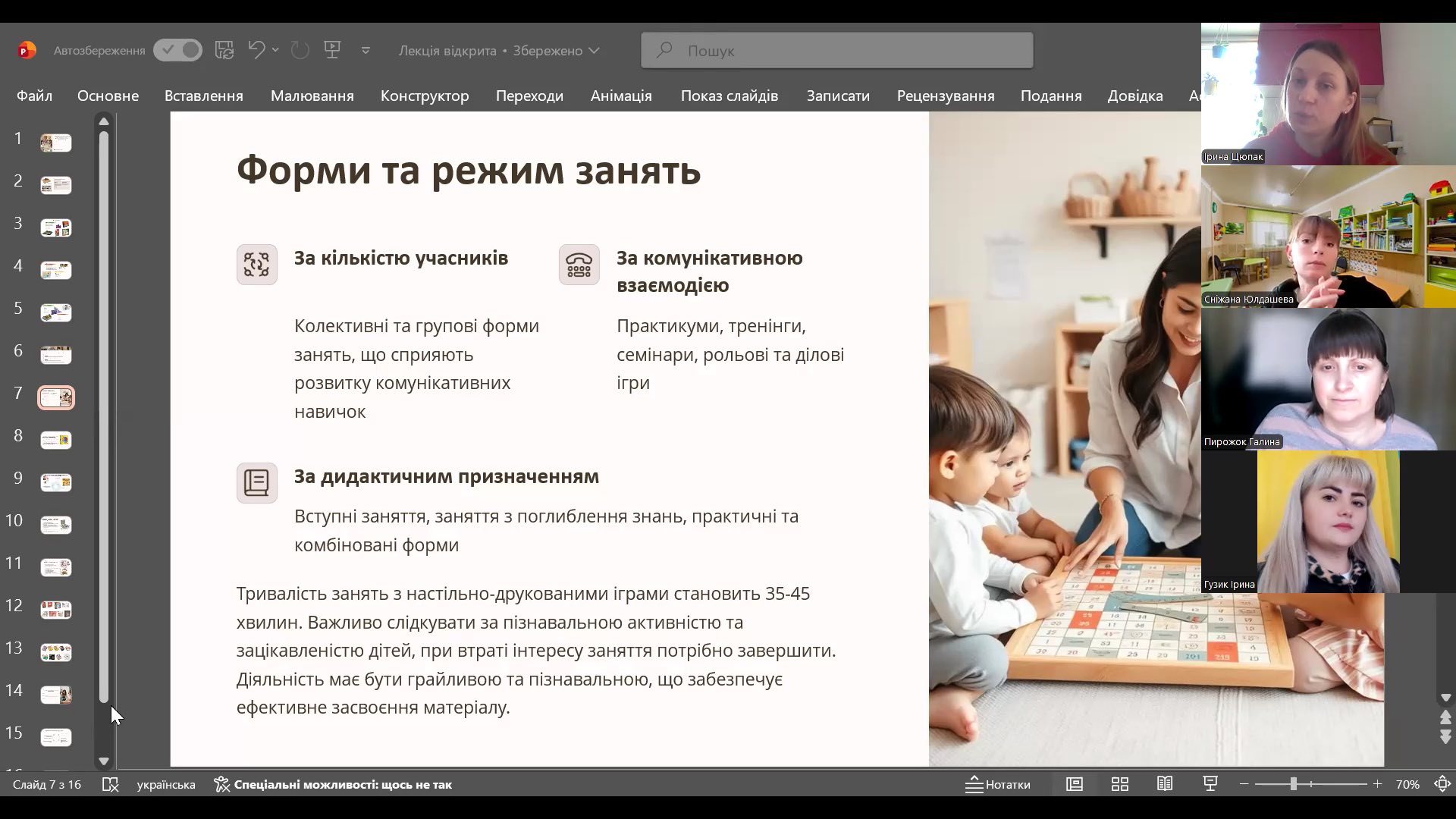
Task: Expand the Undo history dropdown arrow
Action: click(x=275, y=50)
